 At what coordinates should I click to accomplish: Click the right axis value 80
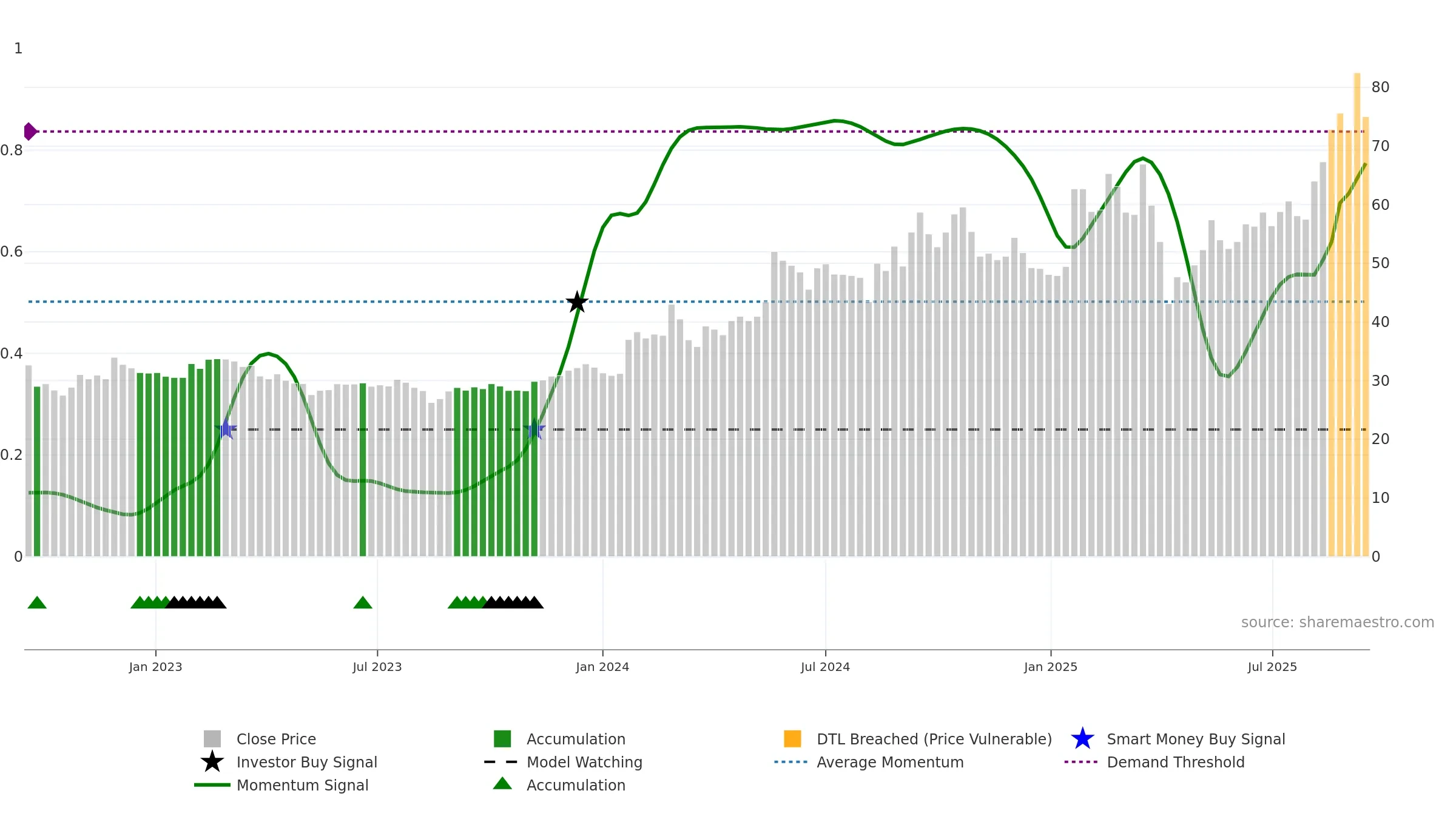[1380, 87]
